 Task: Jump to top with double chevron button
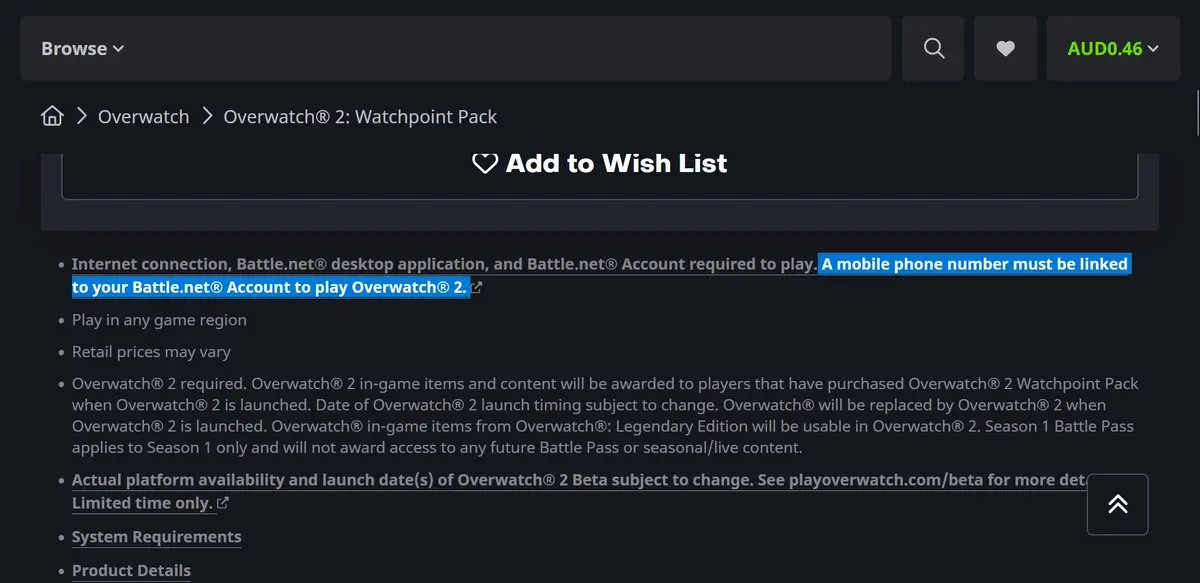pos(1118,504)
